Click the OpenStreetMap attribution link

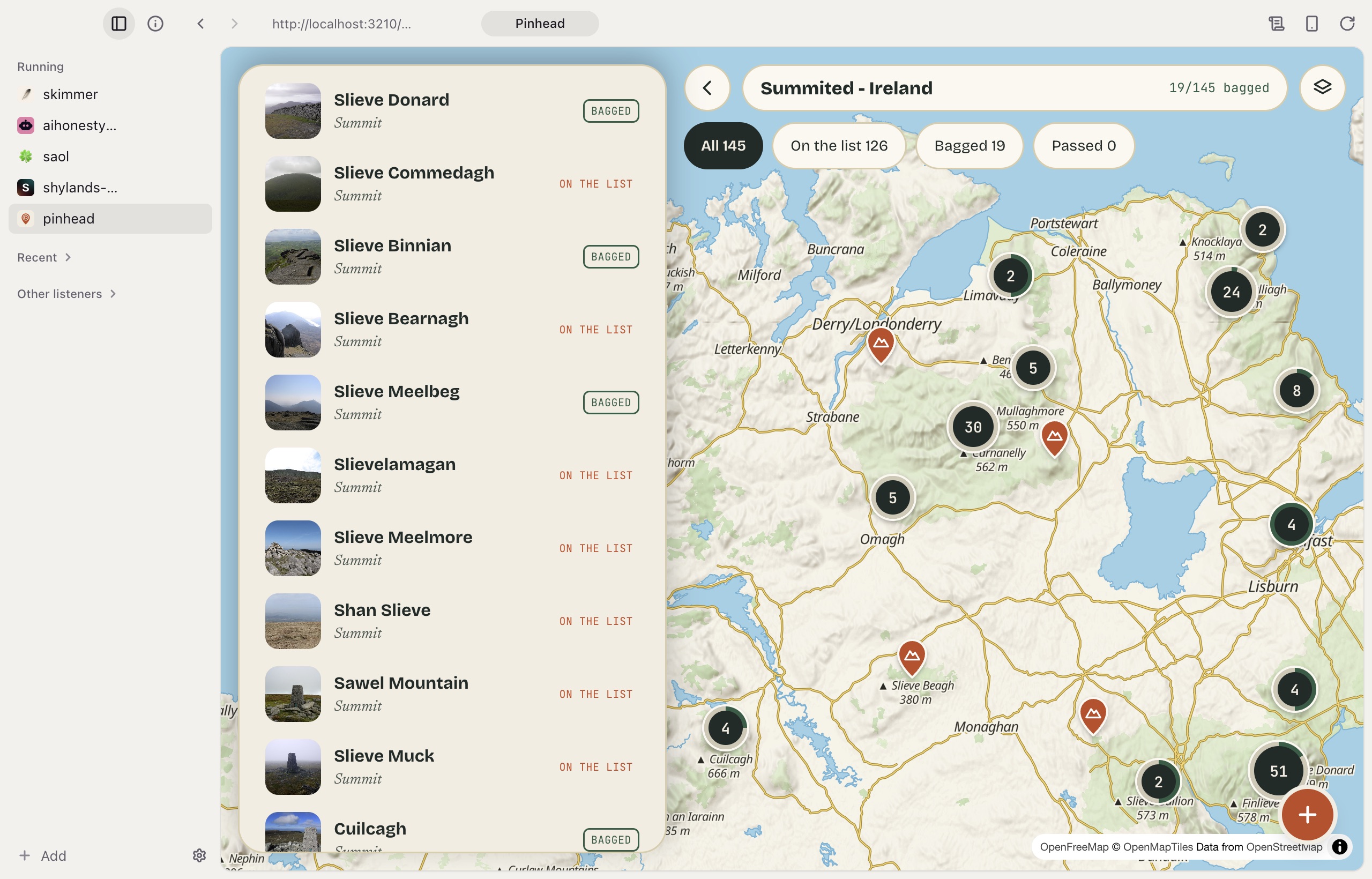1284,847
